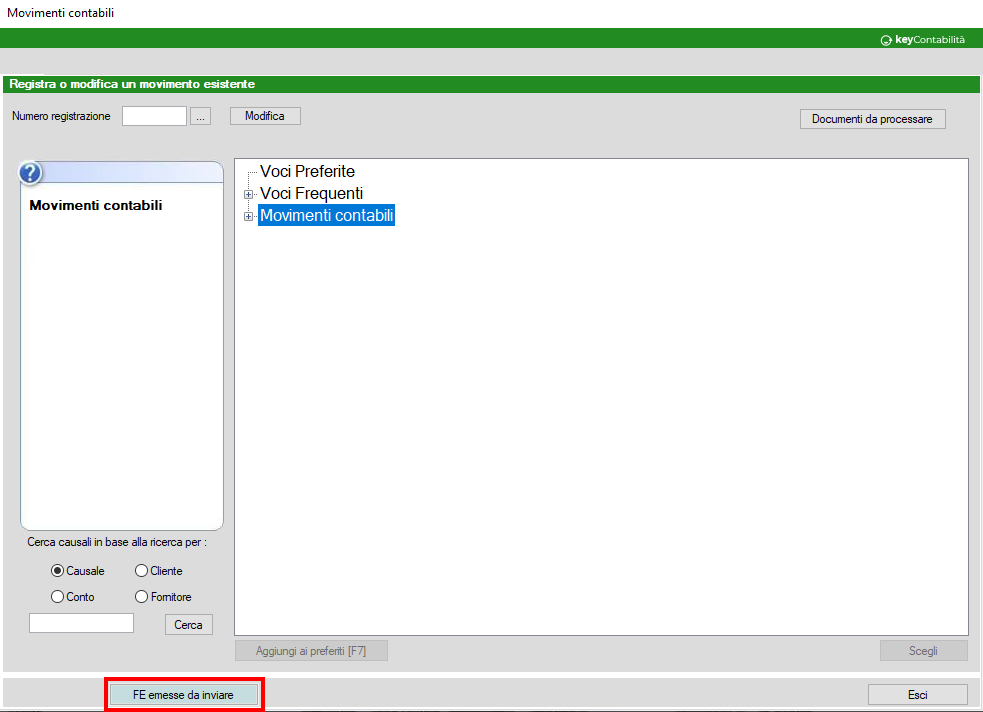983x712 pixels.
Task: Select the Fornitore radio button
Action: [x=141, y=597]
